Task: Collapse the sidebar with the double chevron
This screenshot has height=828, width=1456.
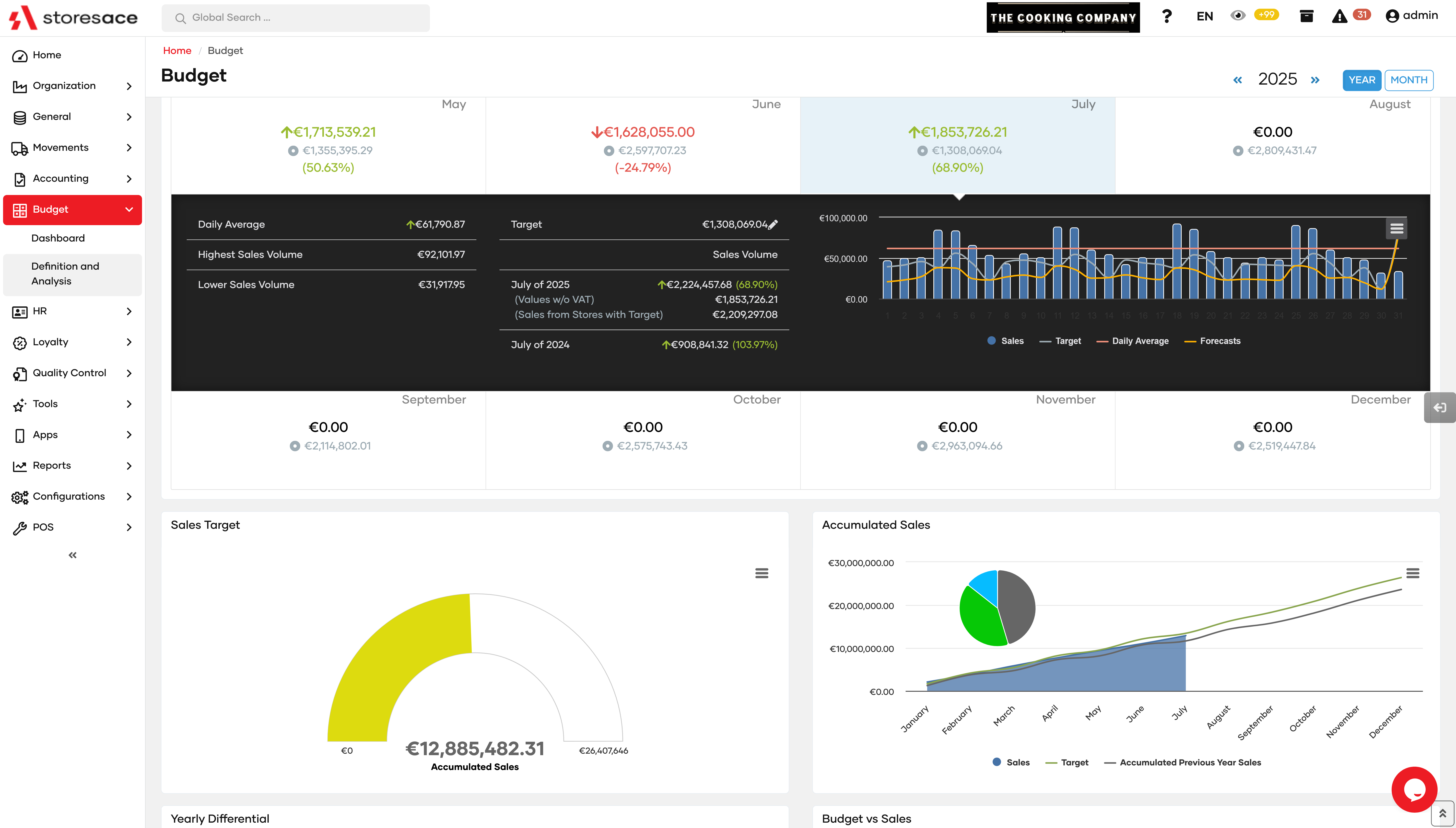Action: pyautogui.click(x=72, y=555)
